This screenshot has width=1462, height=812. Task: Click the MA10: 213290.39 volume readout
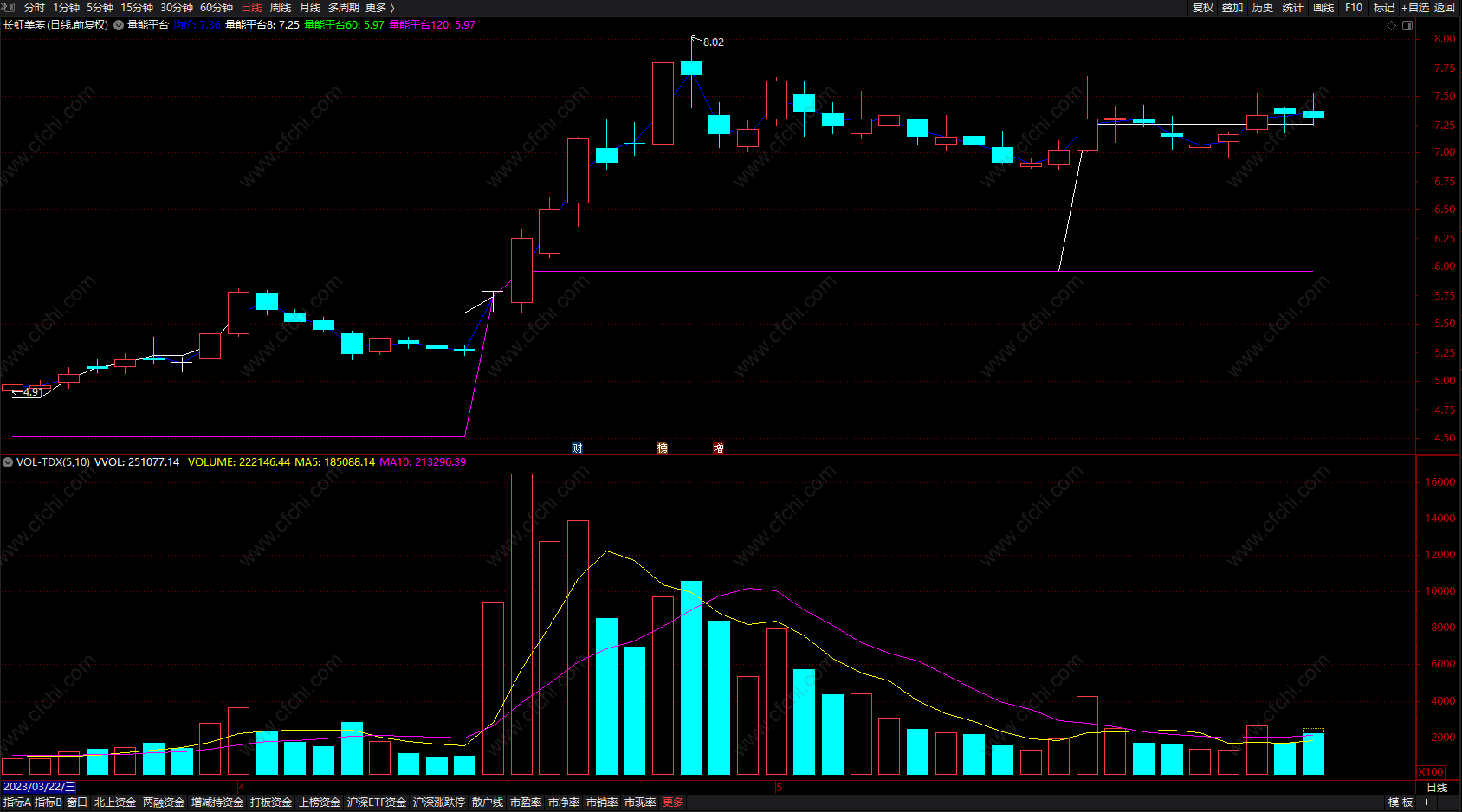coord(423,462)
